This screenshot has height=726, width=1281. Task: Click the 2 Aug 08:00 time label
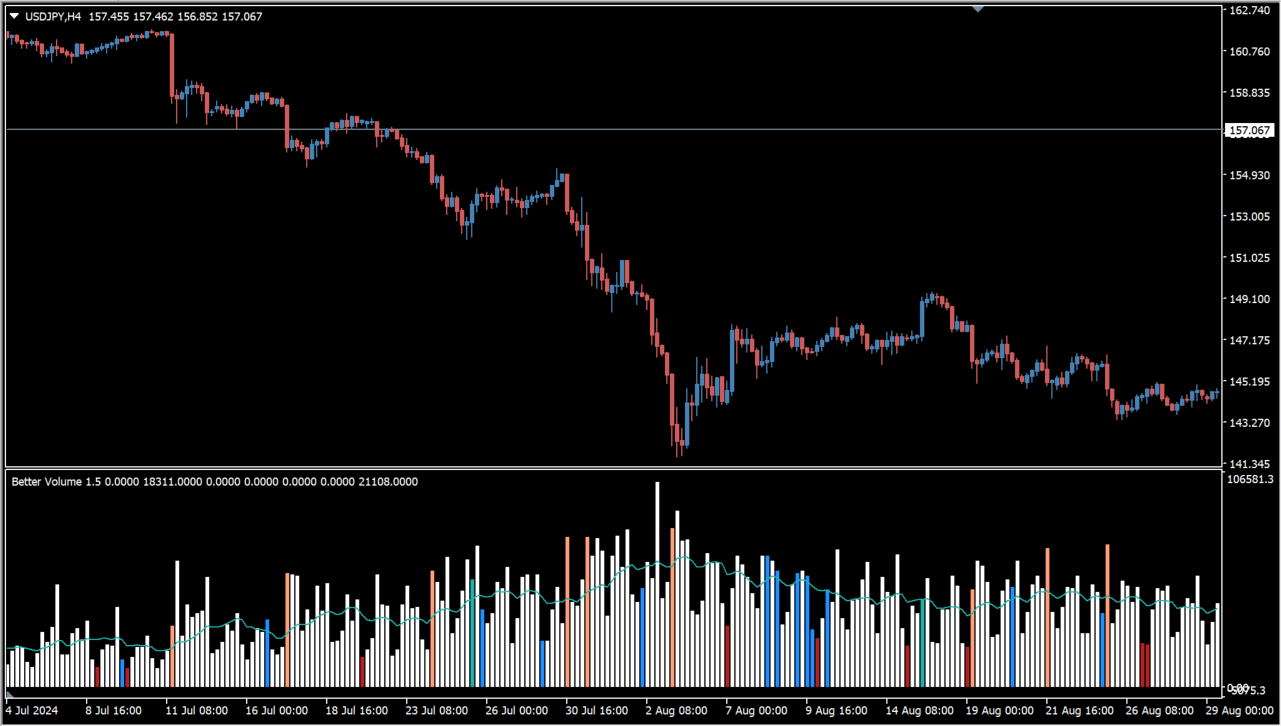click(x=677, y=711)
